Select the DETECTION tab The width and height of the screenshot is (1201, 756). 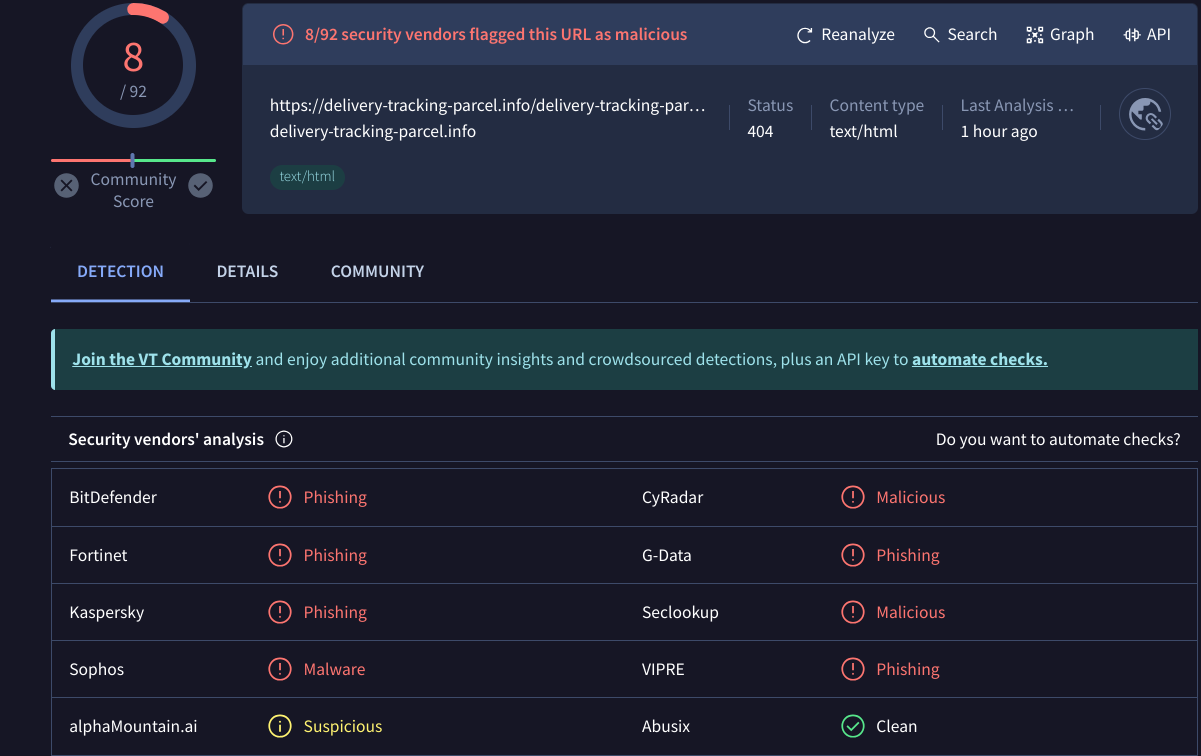point(120,271)
